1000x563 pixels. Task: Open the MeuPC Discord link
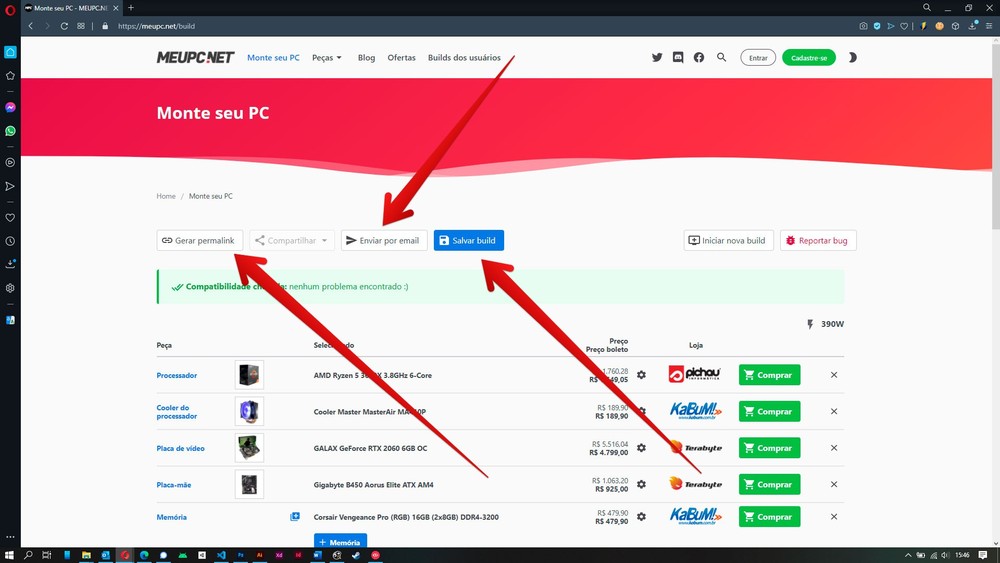(678, 57)
